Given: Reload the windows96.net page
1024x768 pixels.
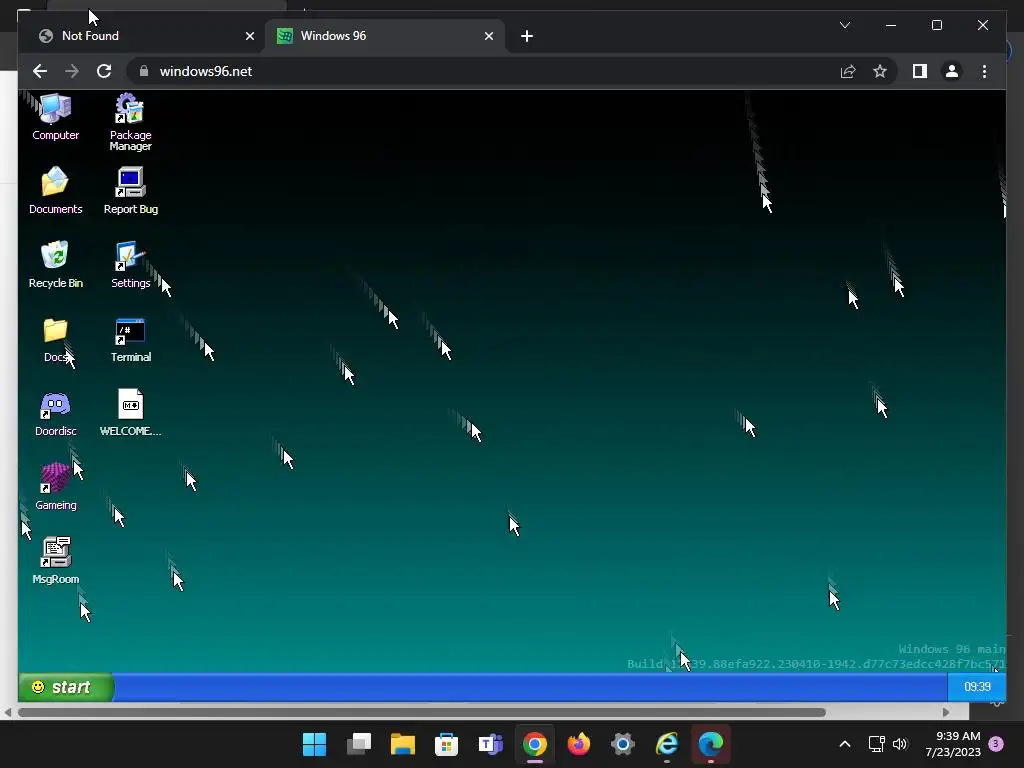Looking at the screenshot, I should pos(104,71).
